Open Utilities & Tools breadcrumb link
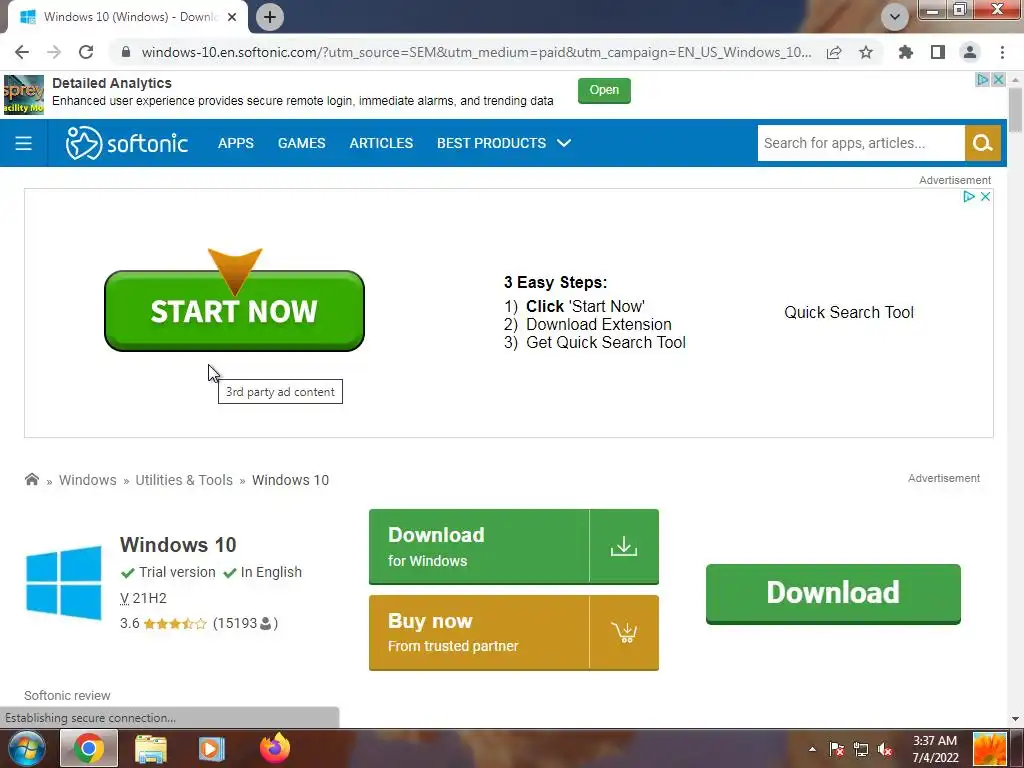The image size is (1024, 768). pyautogui.click(x=184, y=480)
